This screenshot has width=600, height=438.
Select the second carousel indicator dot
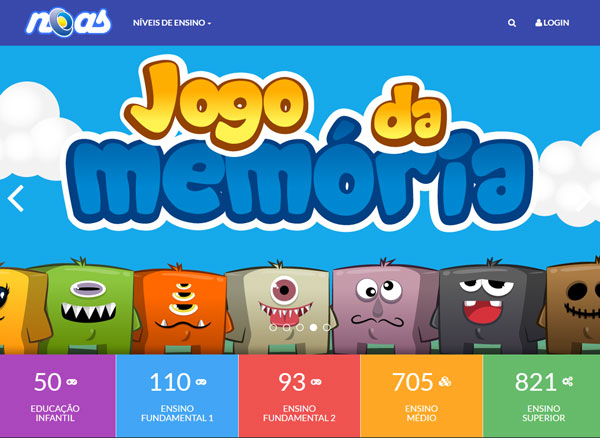(286, 327)
